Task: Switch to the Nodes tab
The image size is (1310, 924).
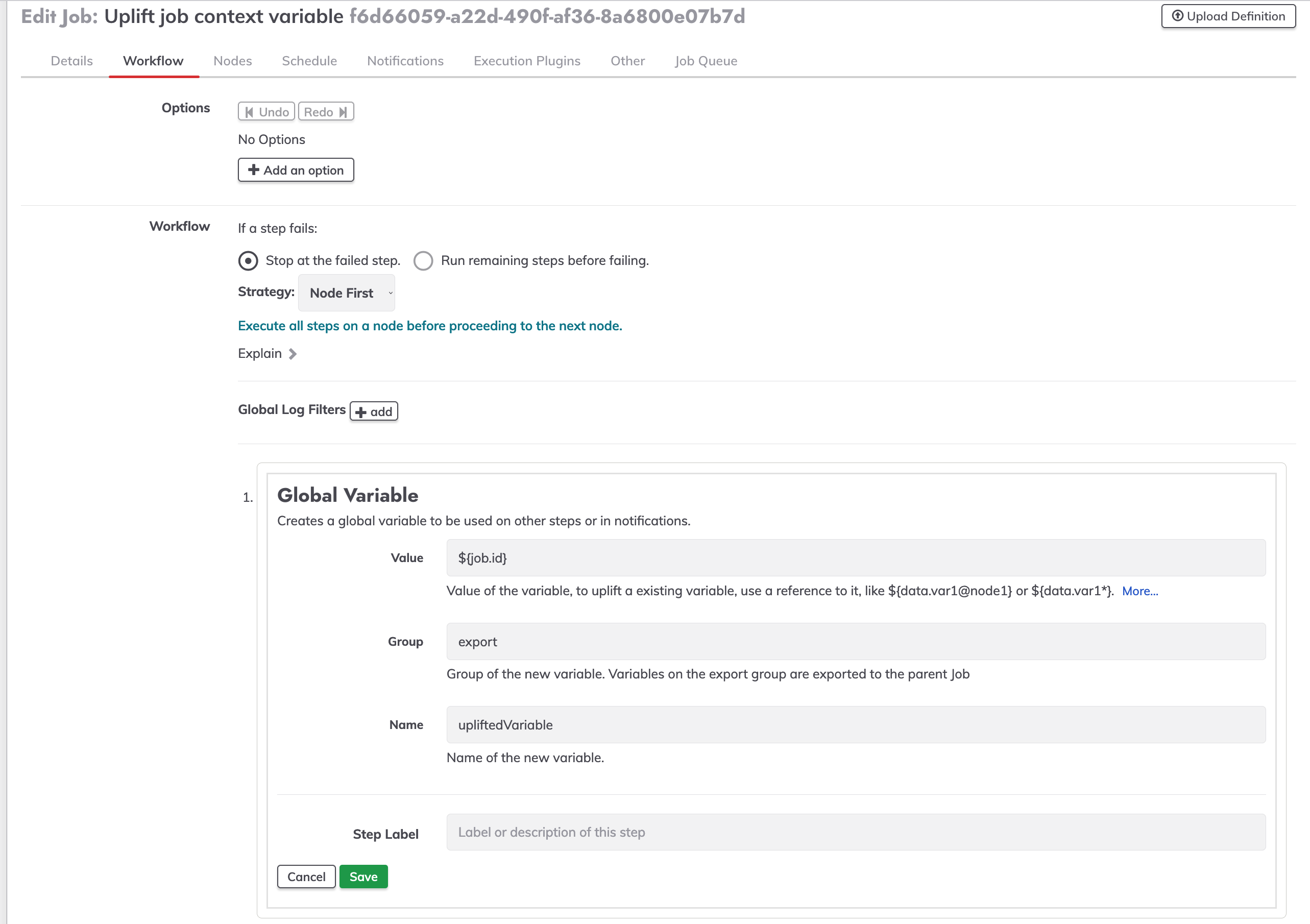Action: 232,61
